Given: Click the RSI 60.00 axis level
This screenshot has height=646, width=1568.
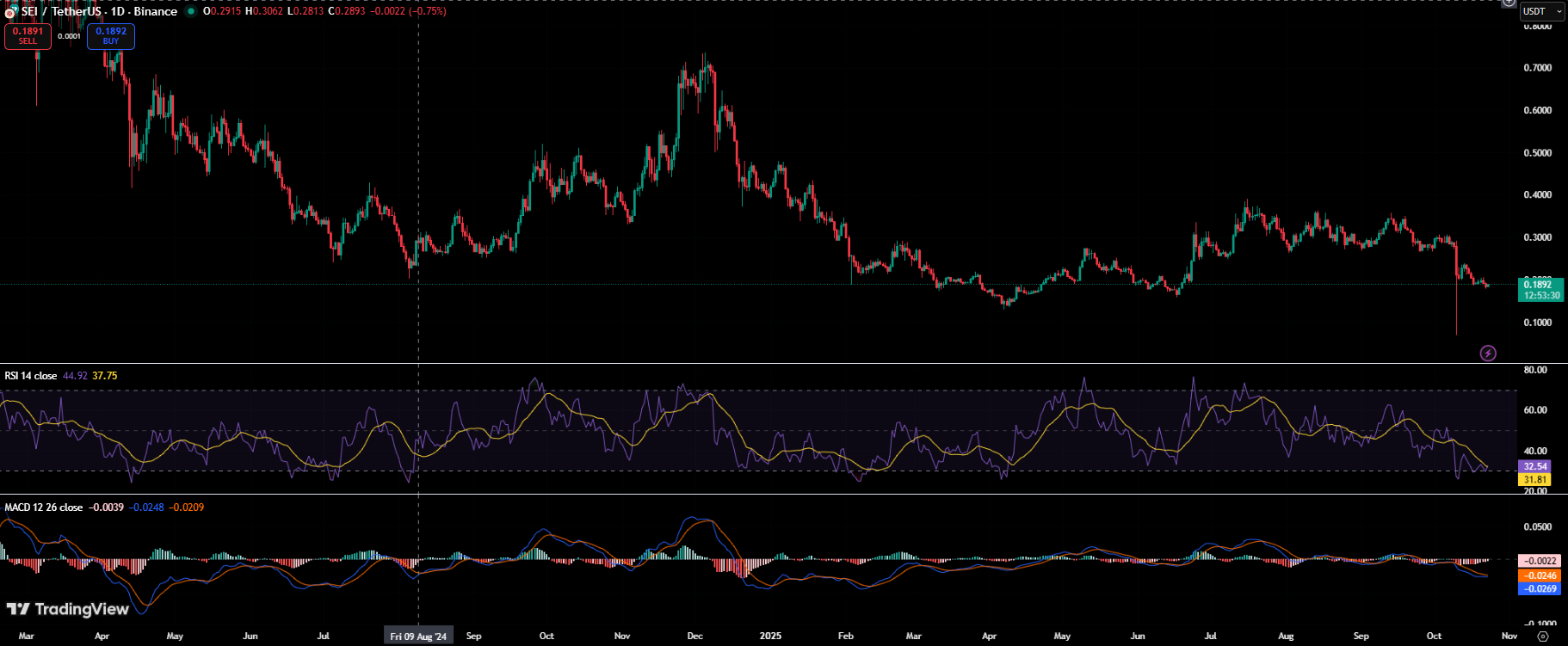Looking at the screenshot, I should tap(1535, 410).
